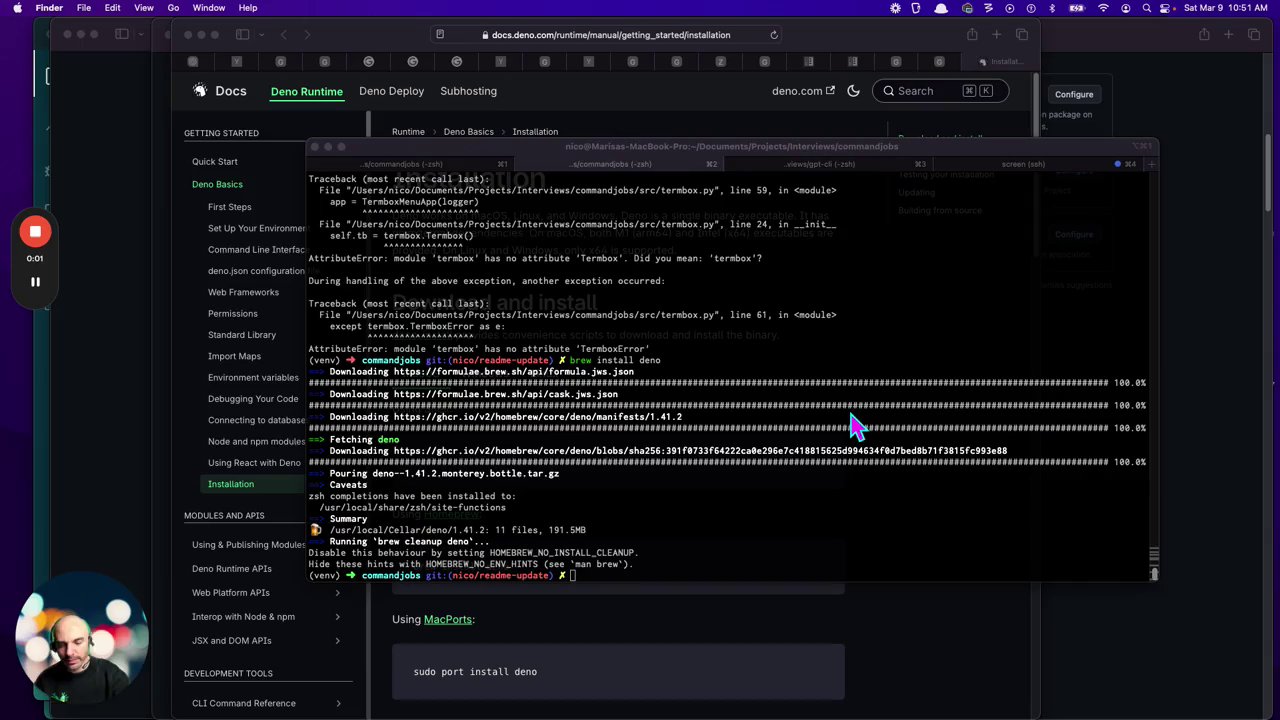Open the View menu
Screen dimensions: 1280x720
[144, 8]
